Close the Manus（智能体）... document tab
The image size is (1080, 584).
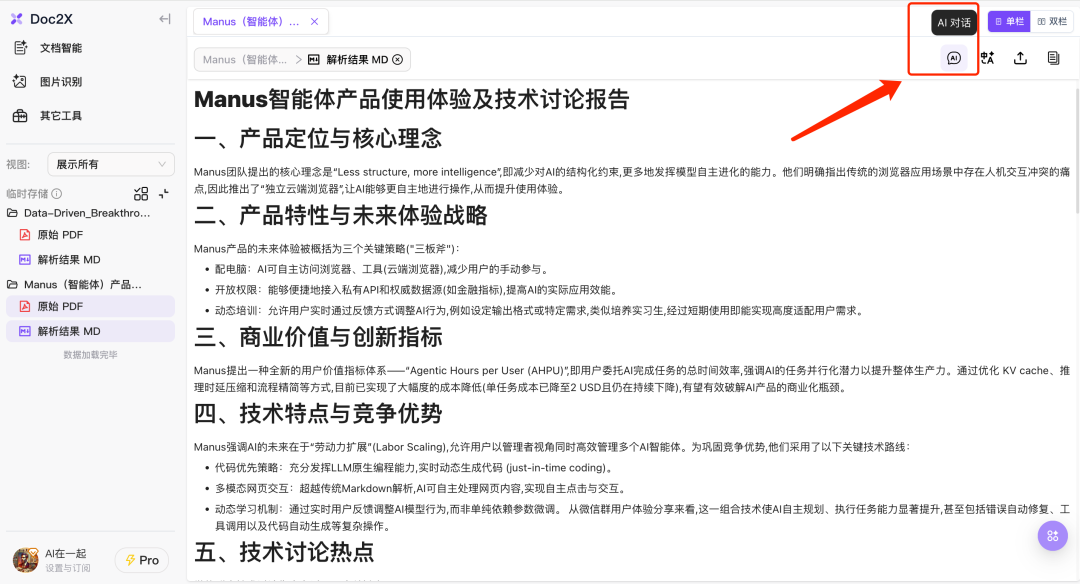click(x=314, y=21)
